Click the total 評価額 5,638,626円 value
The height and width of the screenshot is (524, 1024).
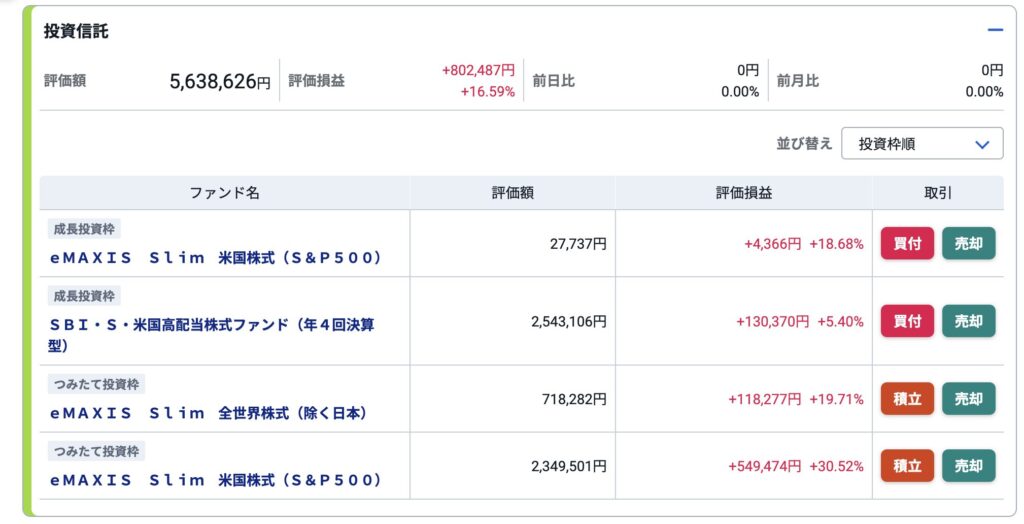pos(220,82)
